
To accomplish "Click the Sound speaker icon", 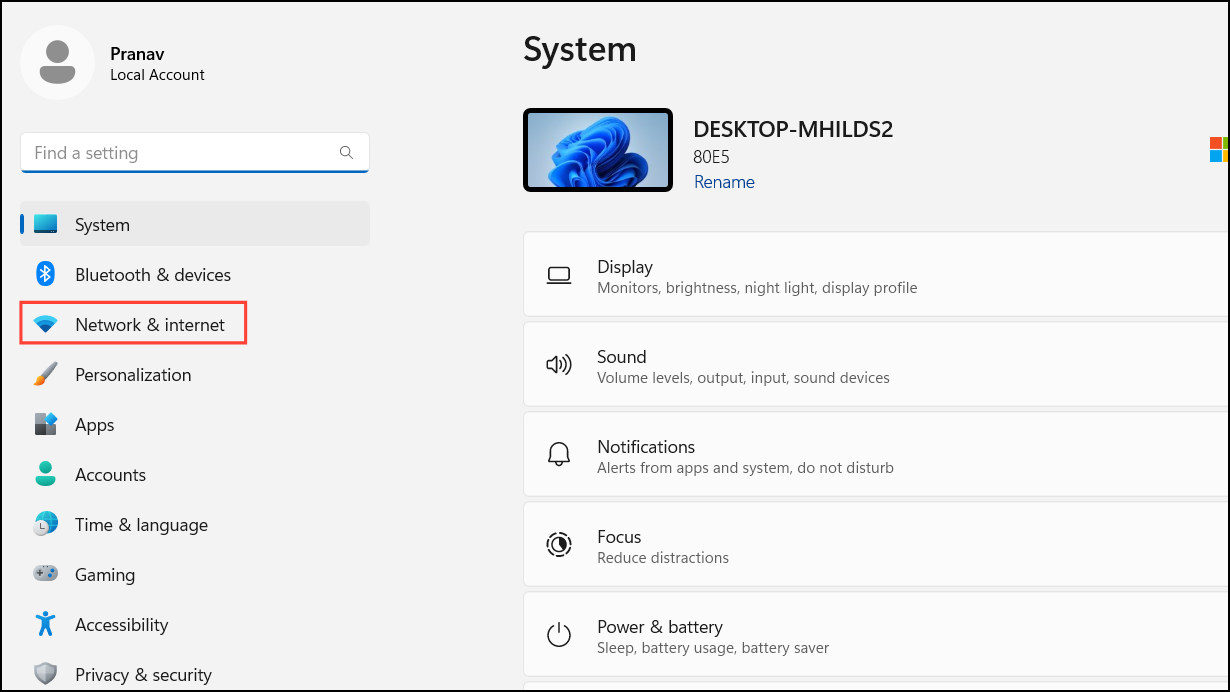I will click(x=558, y=366).
